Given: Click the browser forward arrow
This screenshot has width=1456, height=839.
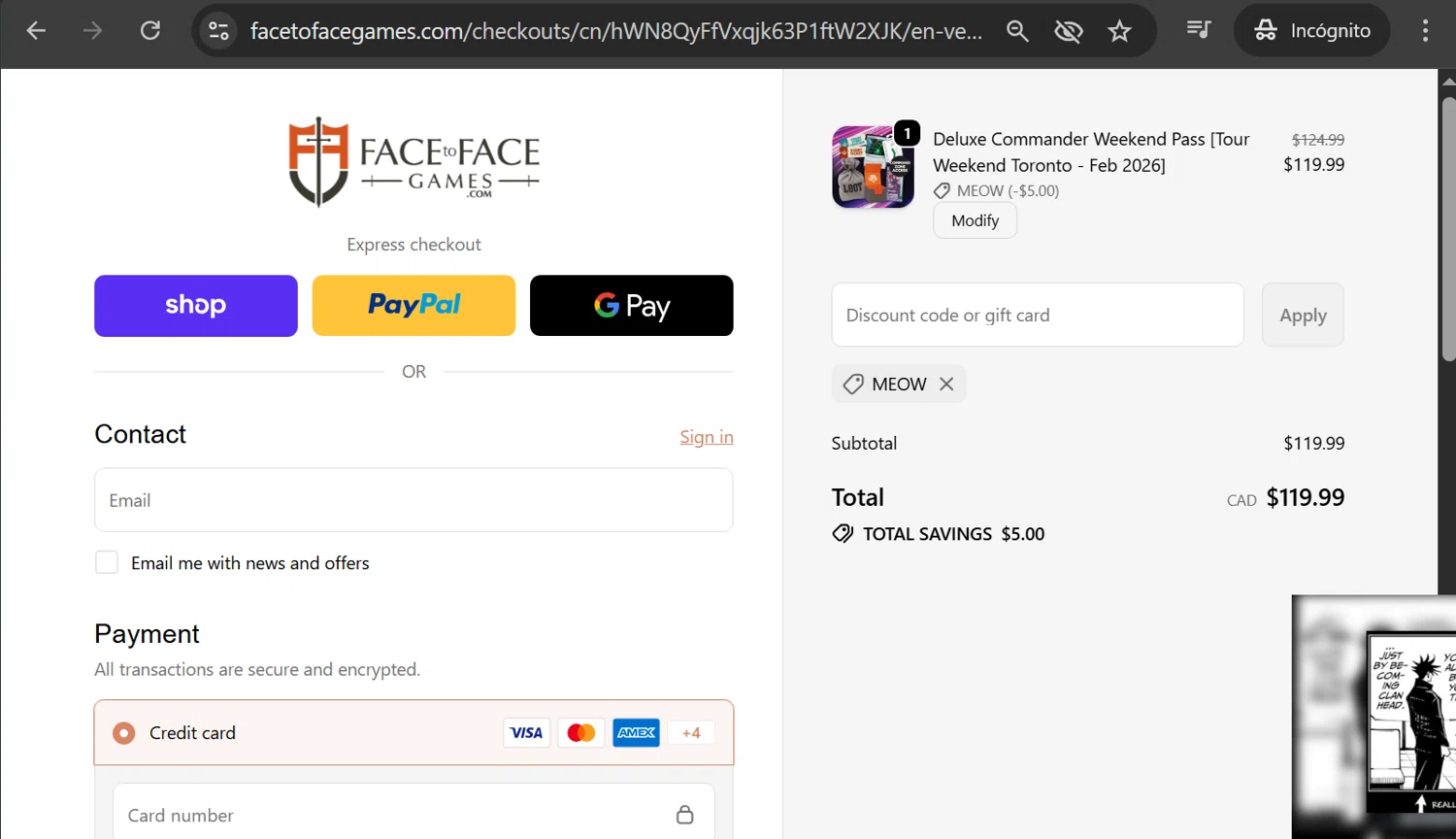Looking at the screenshot, I should 92,31.
